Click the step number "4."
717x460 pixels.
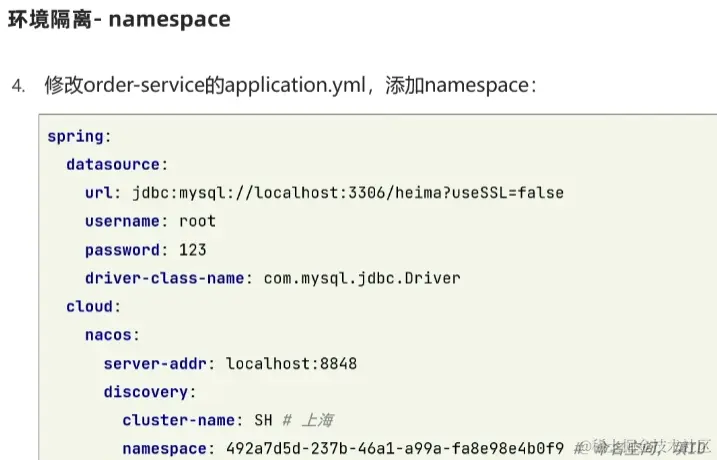pos(18,86)
